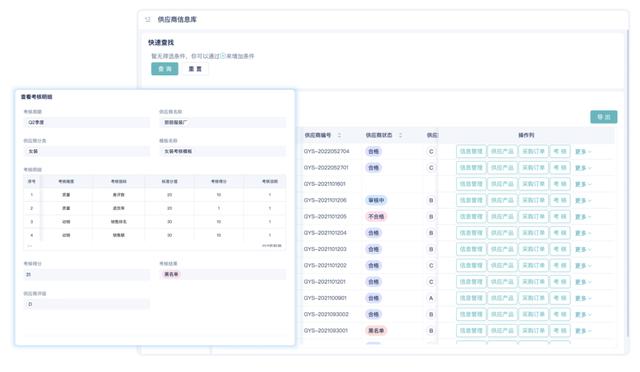This screenshot has width=640, height=372.
Task: Click 考核 for GYS-2021100901 row
Action: click(x=560, y=298)
